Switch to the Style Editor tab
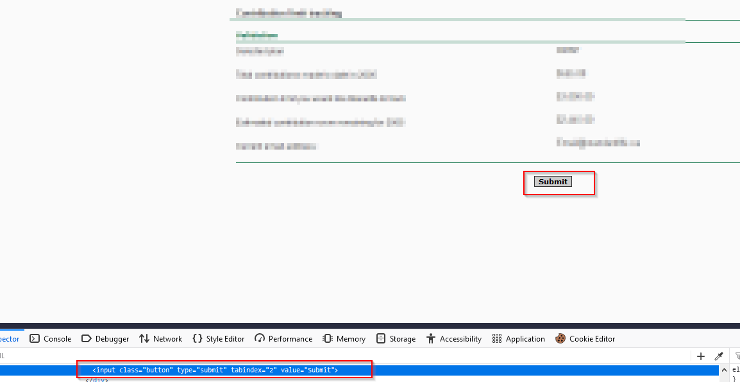This screenshot has width=740, height=382. 219,339
